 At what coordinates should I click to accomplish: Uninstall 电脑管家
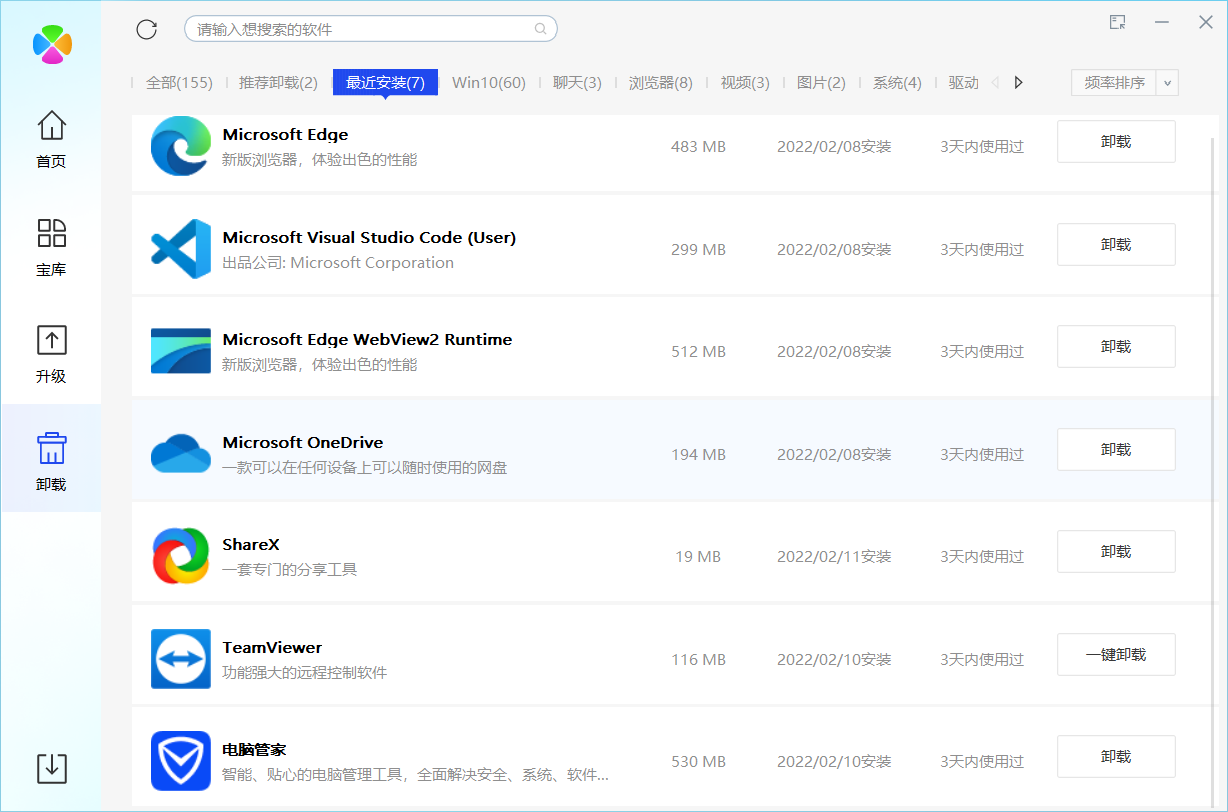1116,757
